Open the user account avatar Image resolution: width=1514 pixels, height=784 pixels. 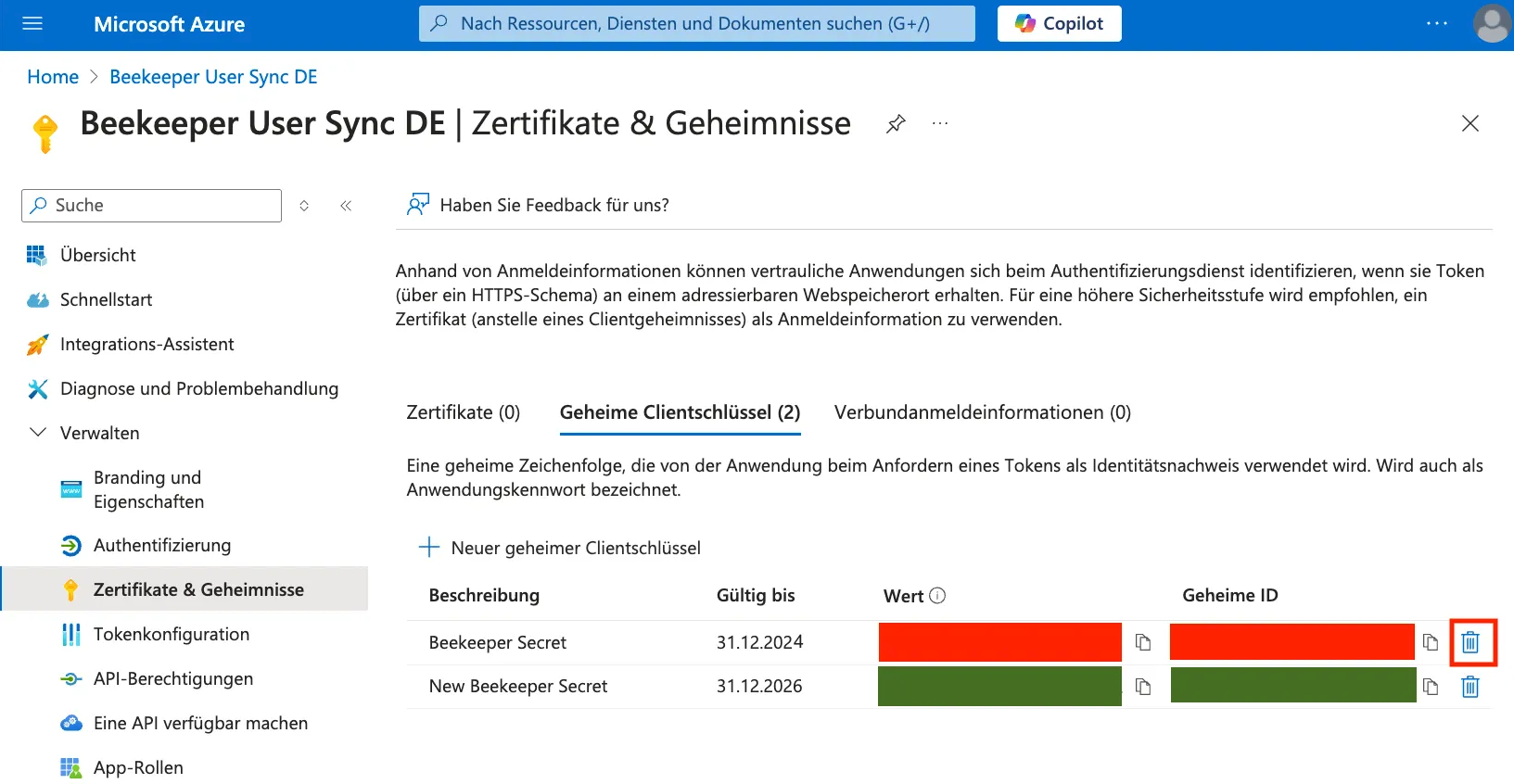coord(1492,24)
